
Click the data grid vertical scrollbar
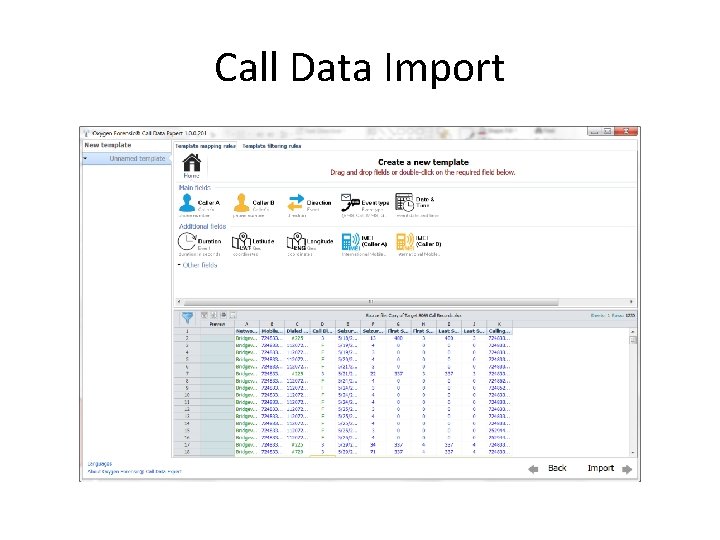coord(633,340)
